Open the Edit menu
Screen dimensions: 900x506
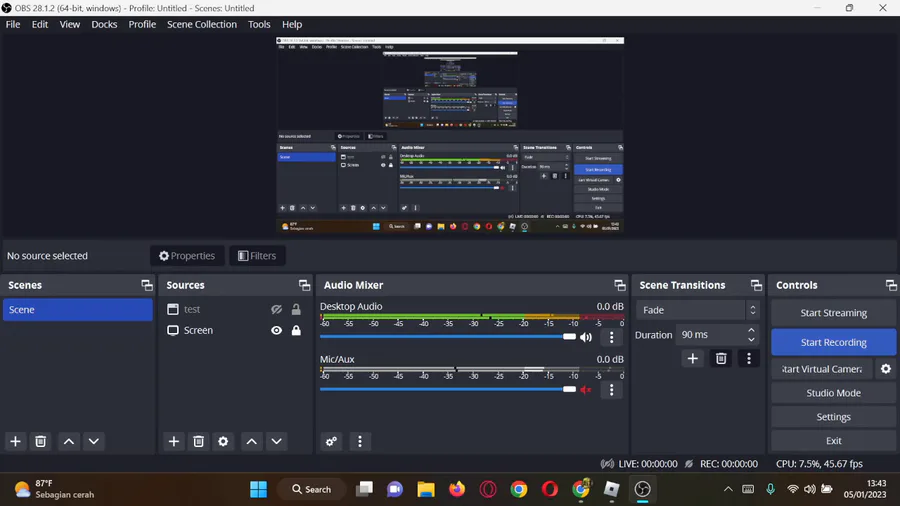coord(40,24)
